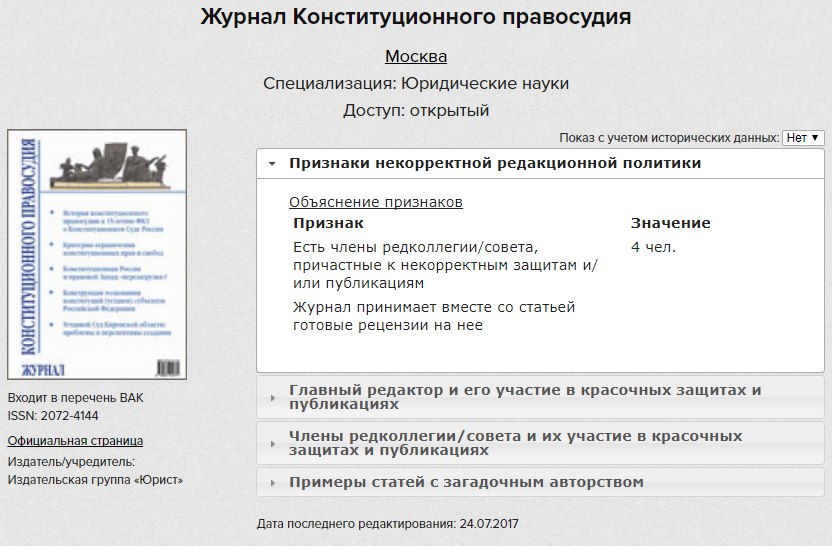Screen dimensions: 832x546
Task: Click the Издатель/учредитель: label
Action: (71, 462)
